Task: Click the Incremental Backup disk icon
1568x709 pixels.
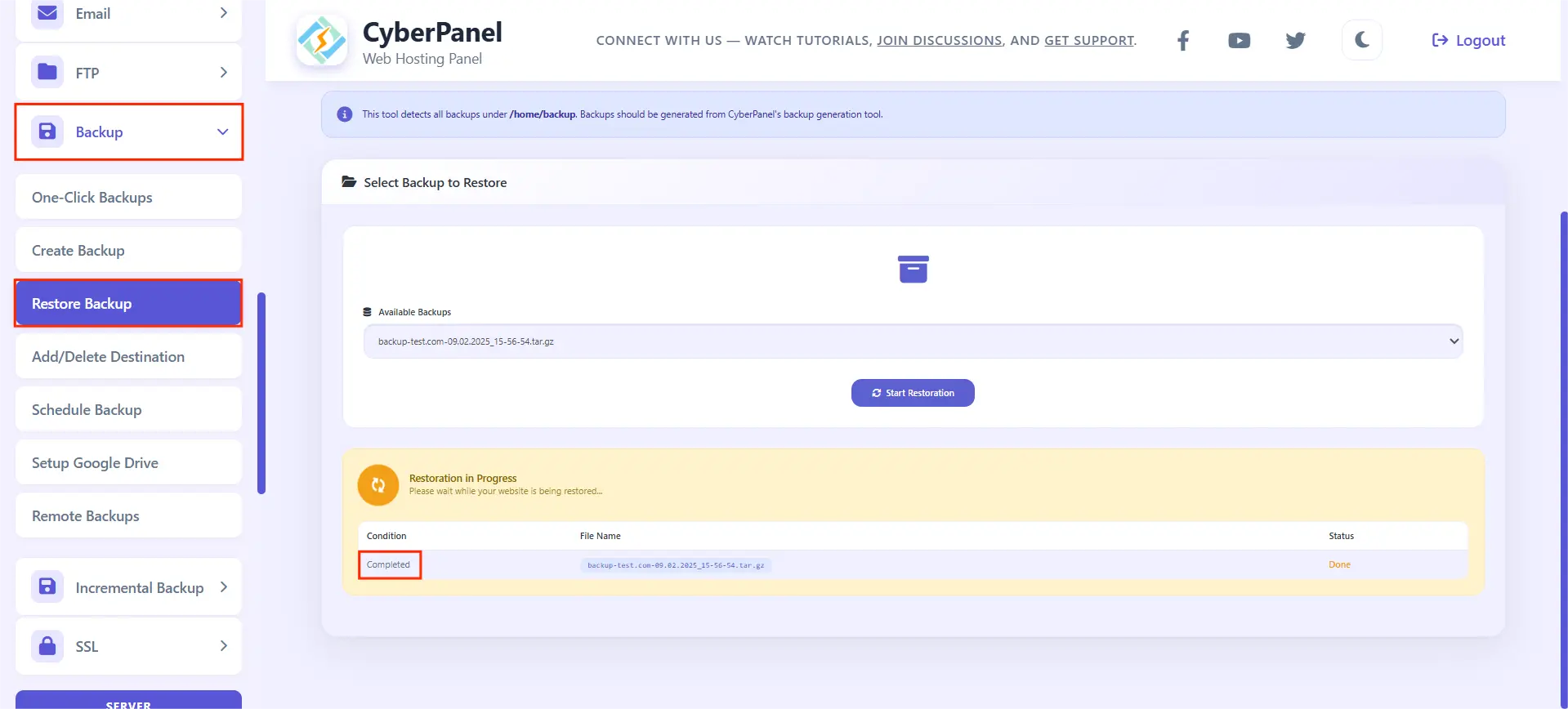Action: pyautogui.click(x=47, y=586)
